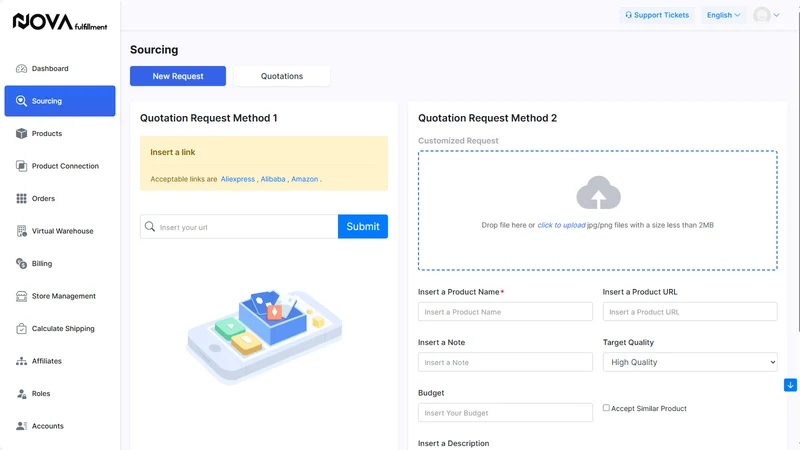The width and height of the screenshot is (800, 450).
Task: Switch to the Quotations tab
Action: point(282,76)
